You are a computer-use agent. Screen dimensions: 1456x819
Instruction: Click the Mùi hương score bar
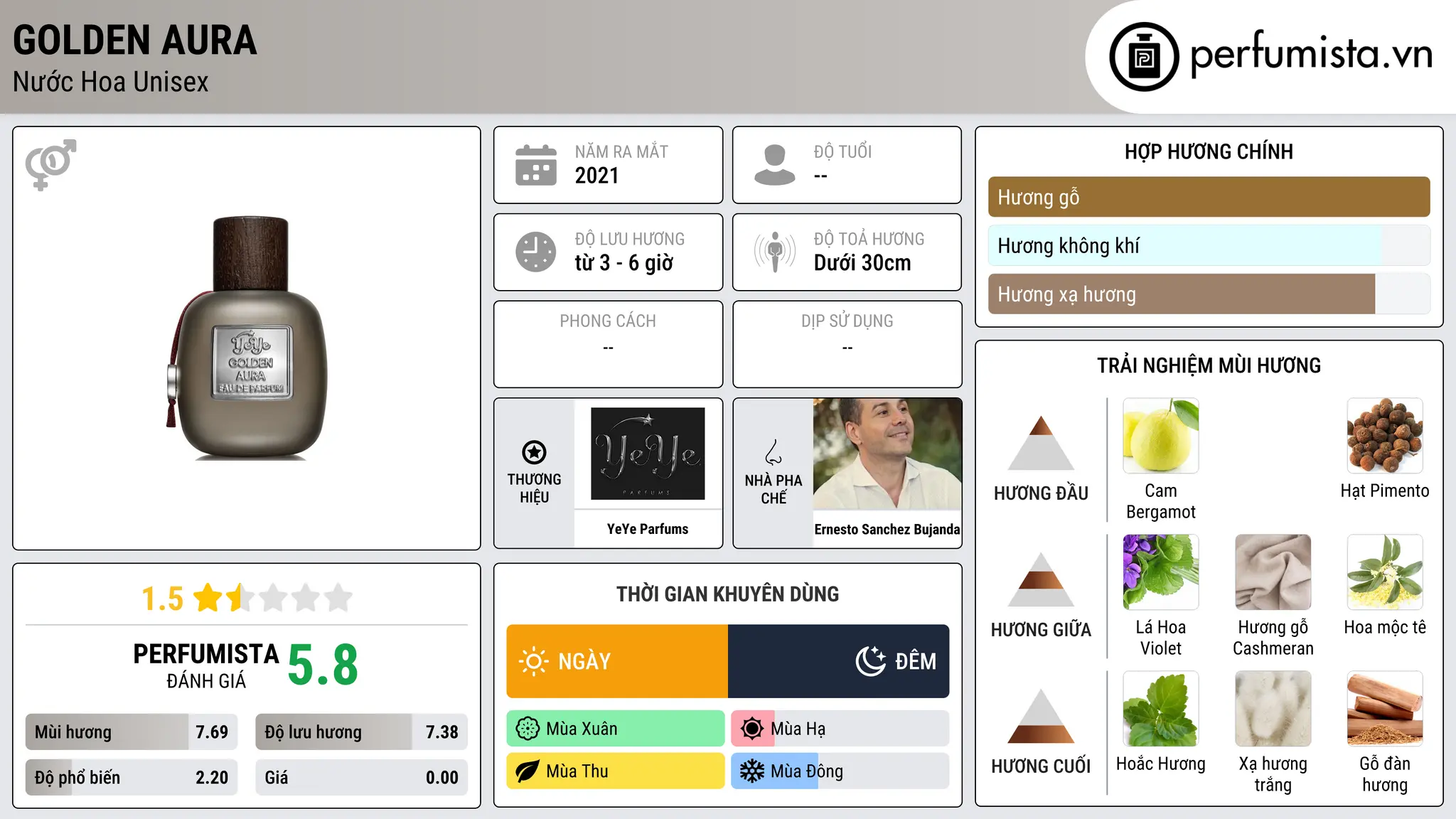(x=132, y=732)
